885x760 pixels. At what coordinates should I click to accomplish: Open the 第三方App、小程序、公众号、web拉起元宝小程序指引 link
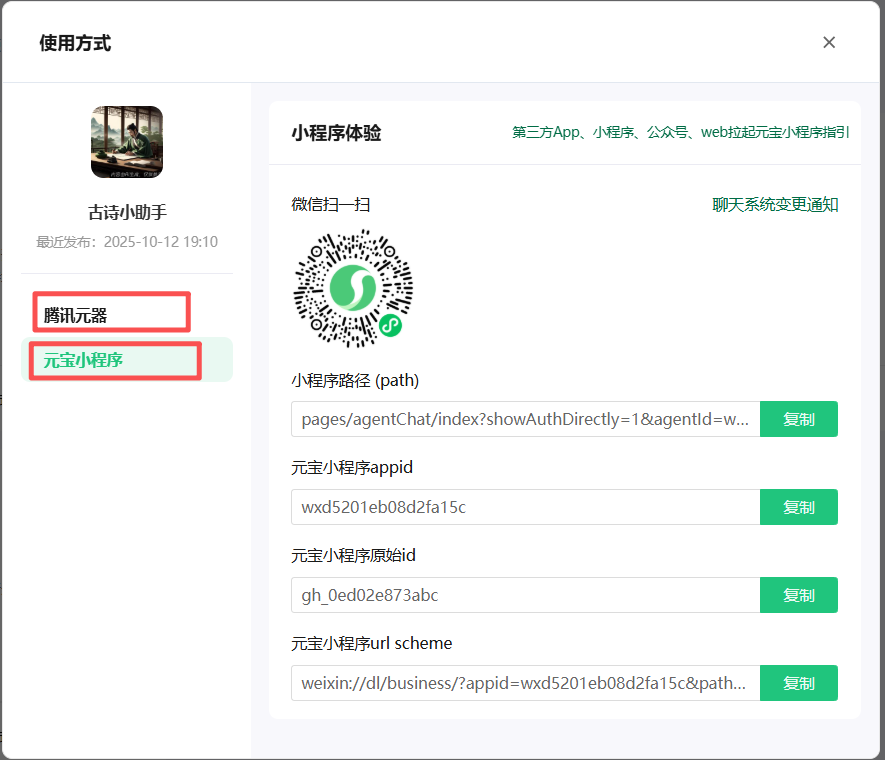[680, 132]
